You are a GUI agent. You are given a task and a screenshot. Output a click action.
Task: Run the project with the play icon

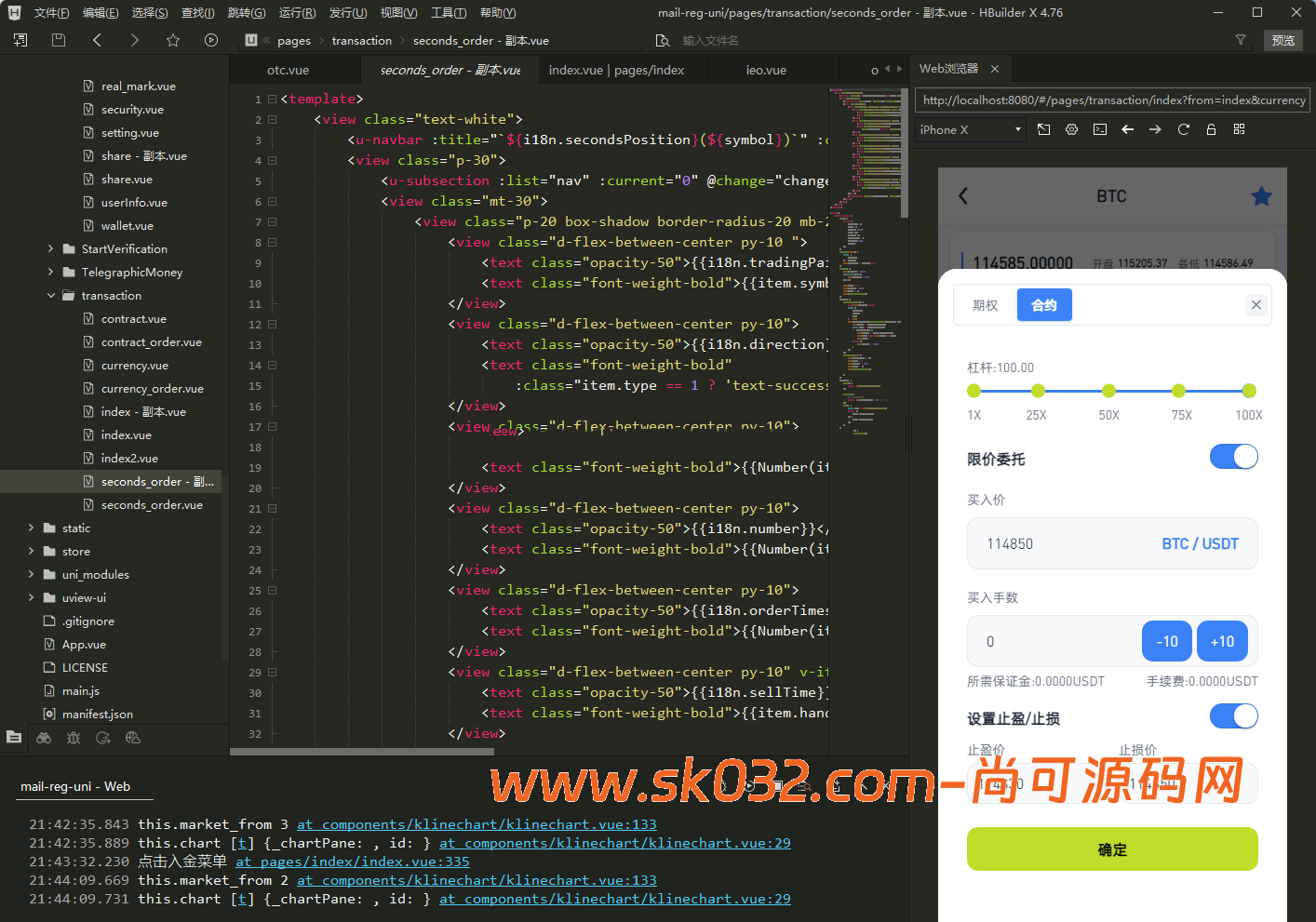pos(211,40)
